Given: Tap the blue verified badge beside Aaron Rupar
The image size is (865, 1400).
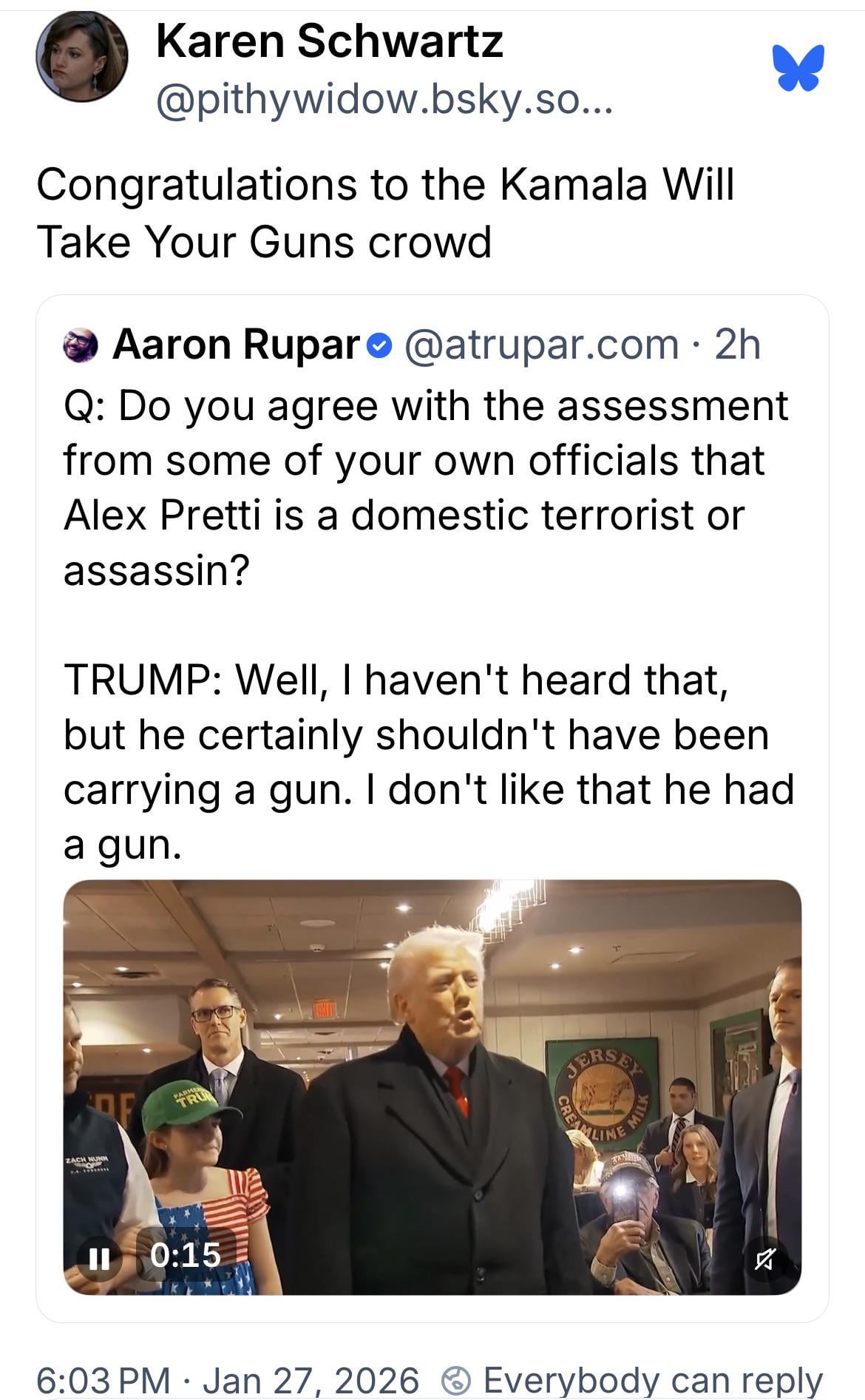Looking at the screenshot, I should point(379,345).
